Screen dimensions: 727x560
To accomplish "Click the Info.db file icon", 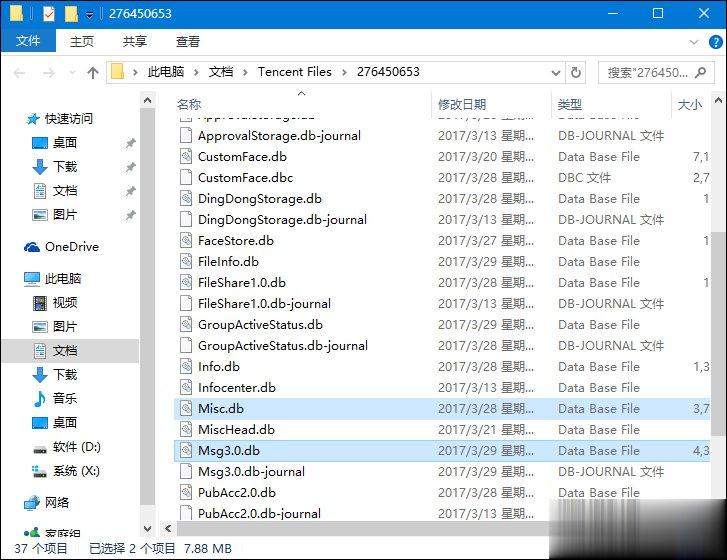I will [x=186, y=366].
